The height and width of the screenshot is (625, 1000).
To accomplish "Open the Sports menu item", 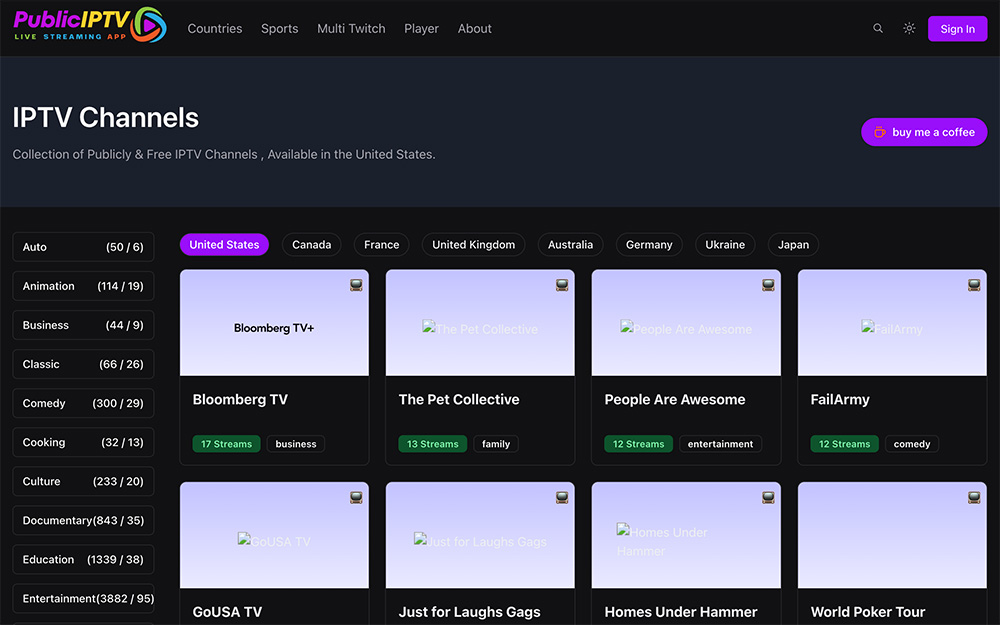I will pos(279,29).
